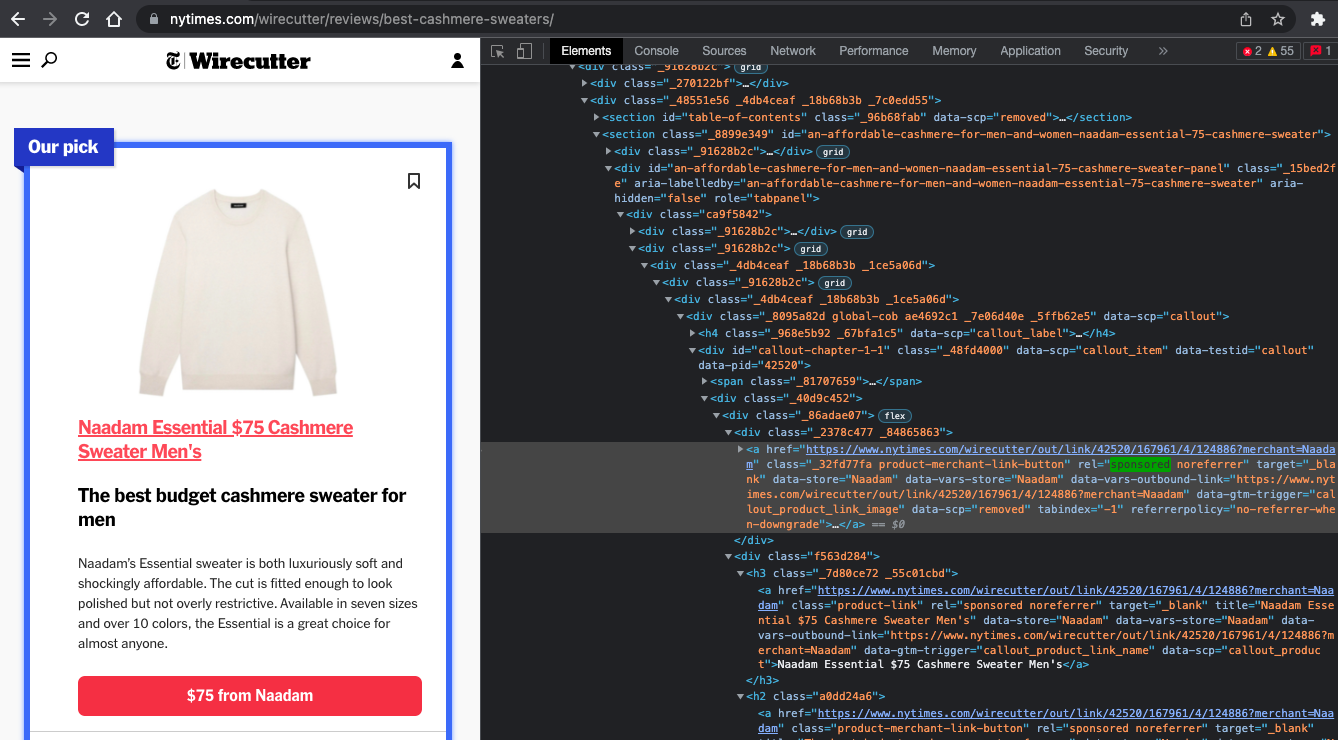Select the Wirecutter search icon
Viewport: 1338px width, 740px height.
point(49,60)
